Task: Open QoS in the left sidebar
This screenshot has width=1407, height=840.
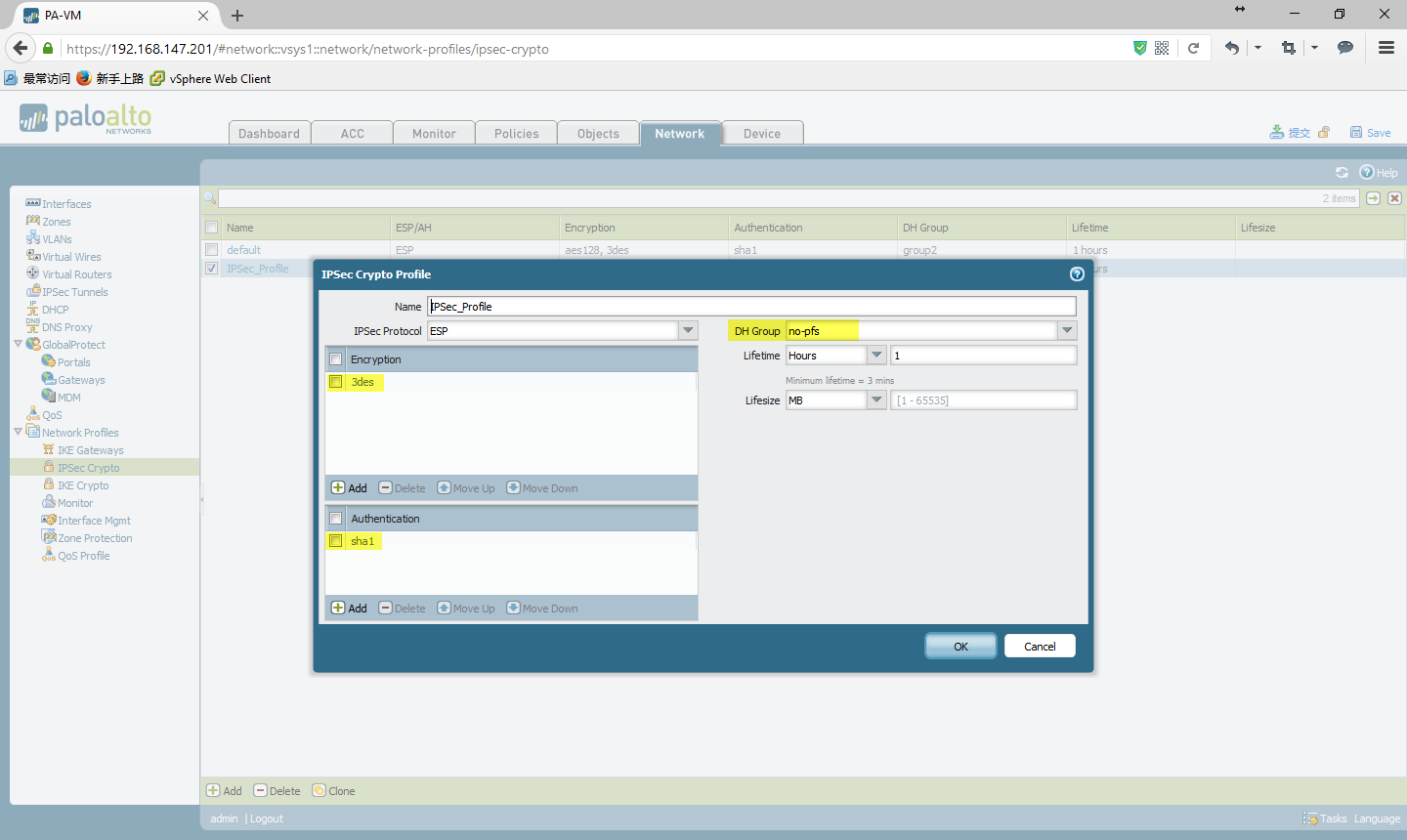Action: pos(52,415)
